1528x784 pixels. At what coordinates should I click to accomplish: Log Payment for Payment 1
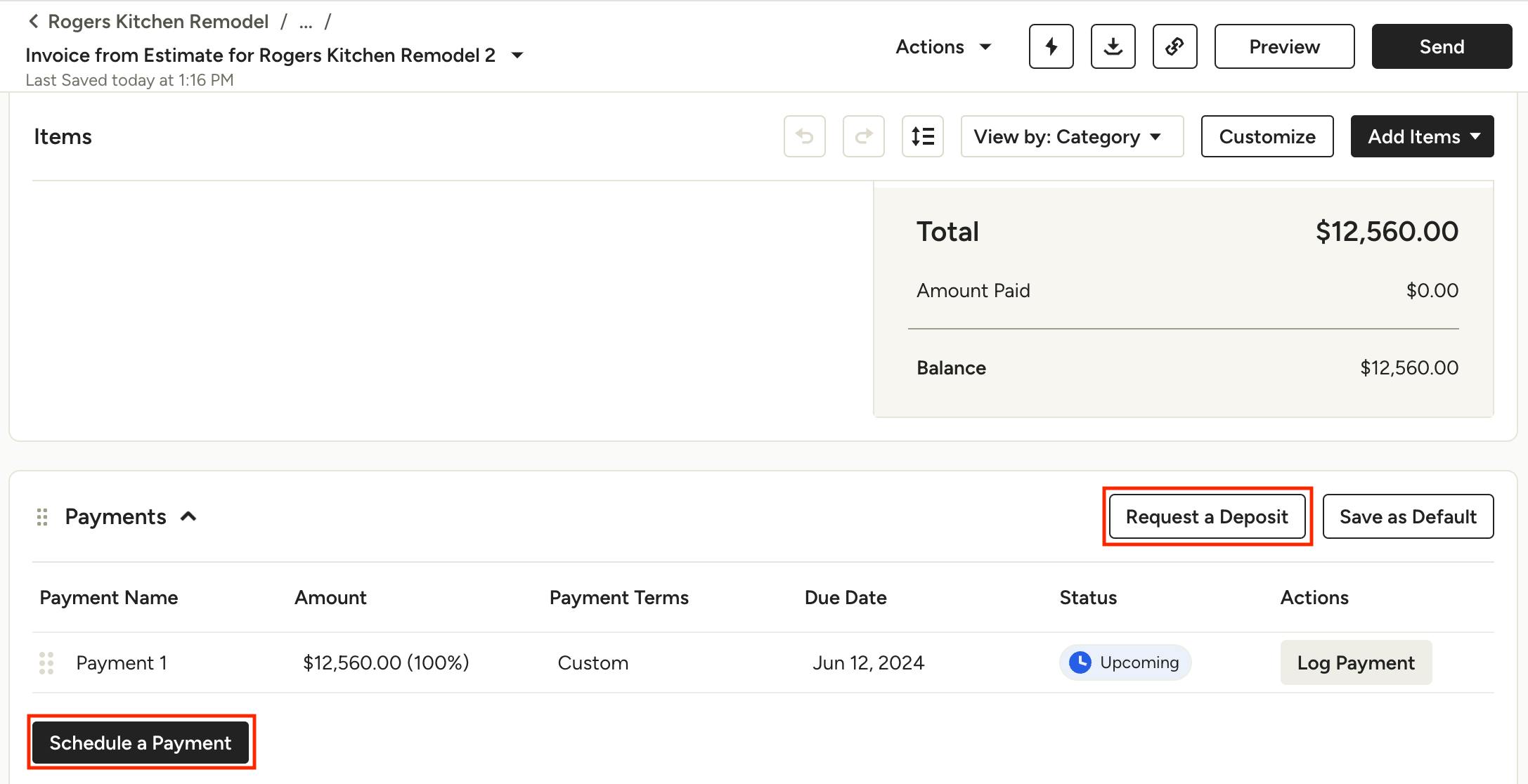point(1356,662)
